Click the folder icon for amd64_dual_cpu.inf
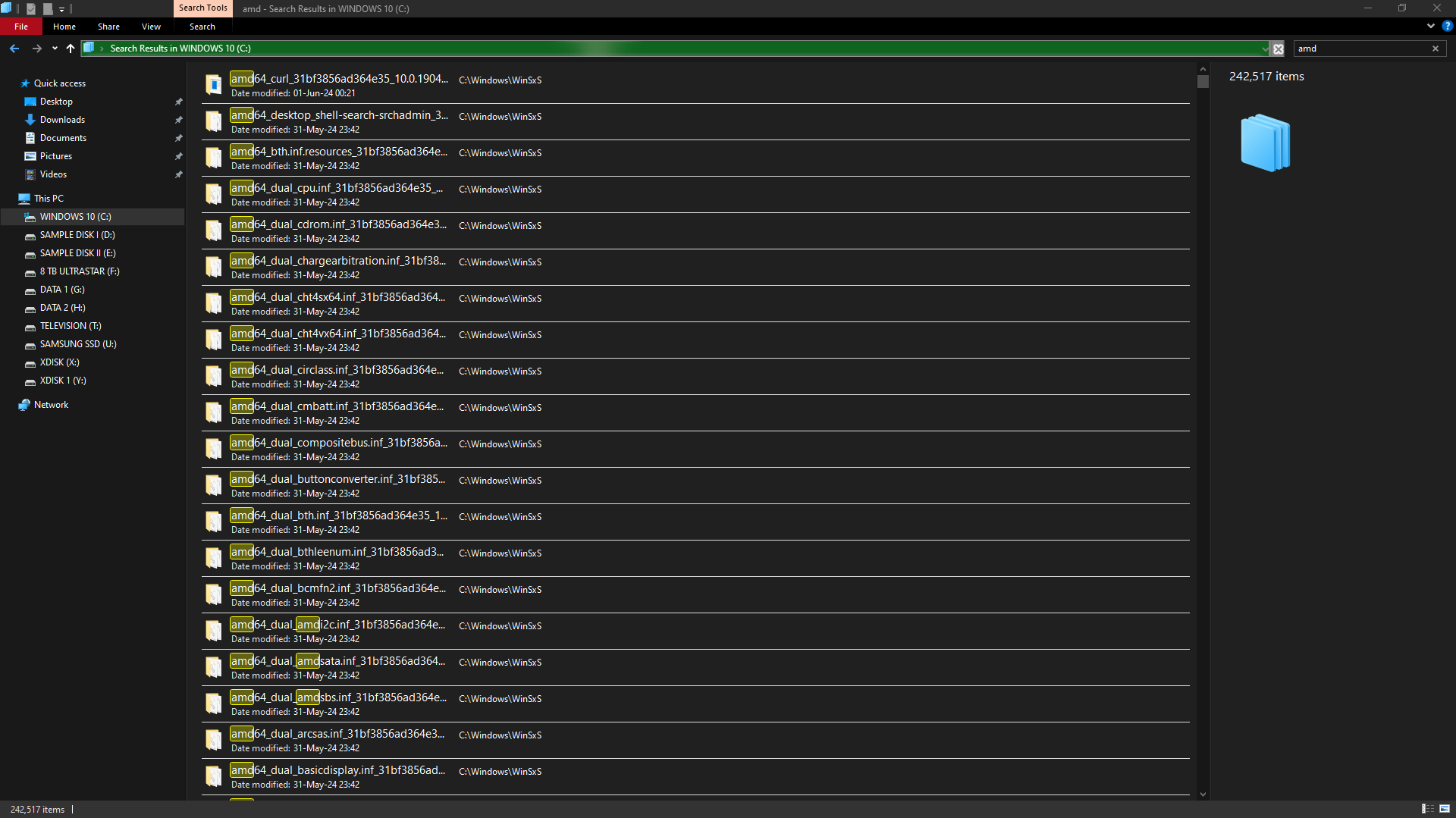The width and height of the screenshot is (1456, 818). [214, 194]
